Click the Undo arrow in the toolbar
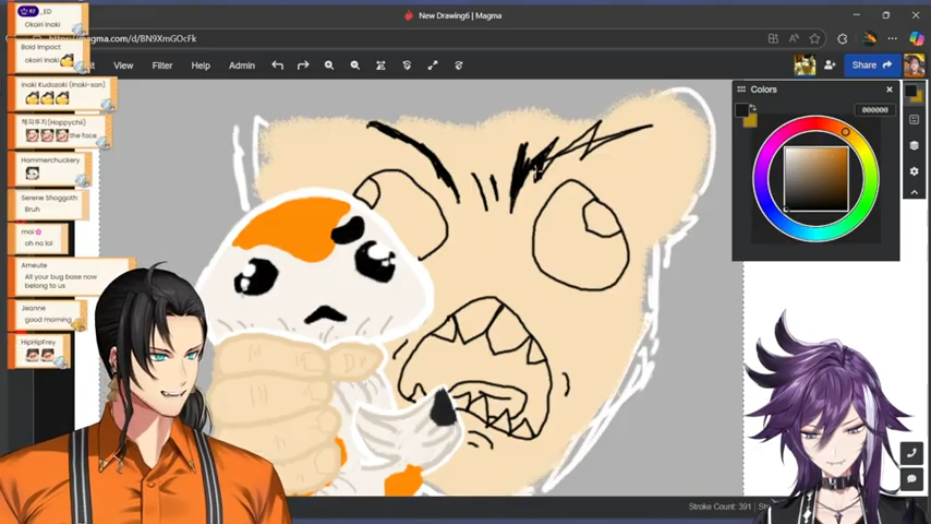Viewport: 931px width, 524px height. (278, 66)
